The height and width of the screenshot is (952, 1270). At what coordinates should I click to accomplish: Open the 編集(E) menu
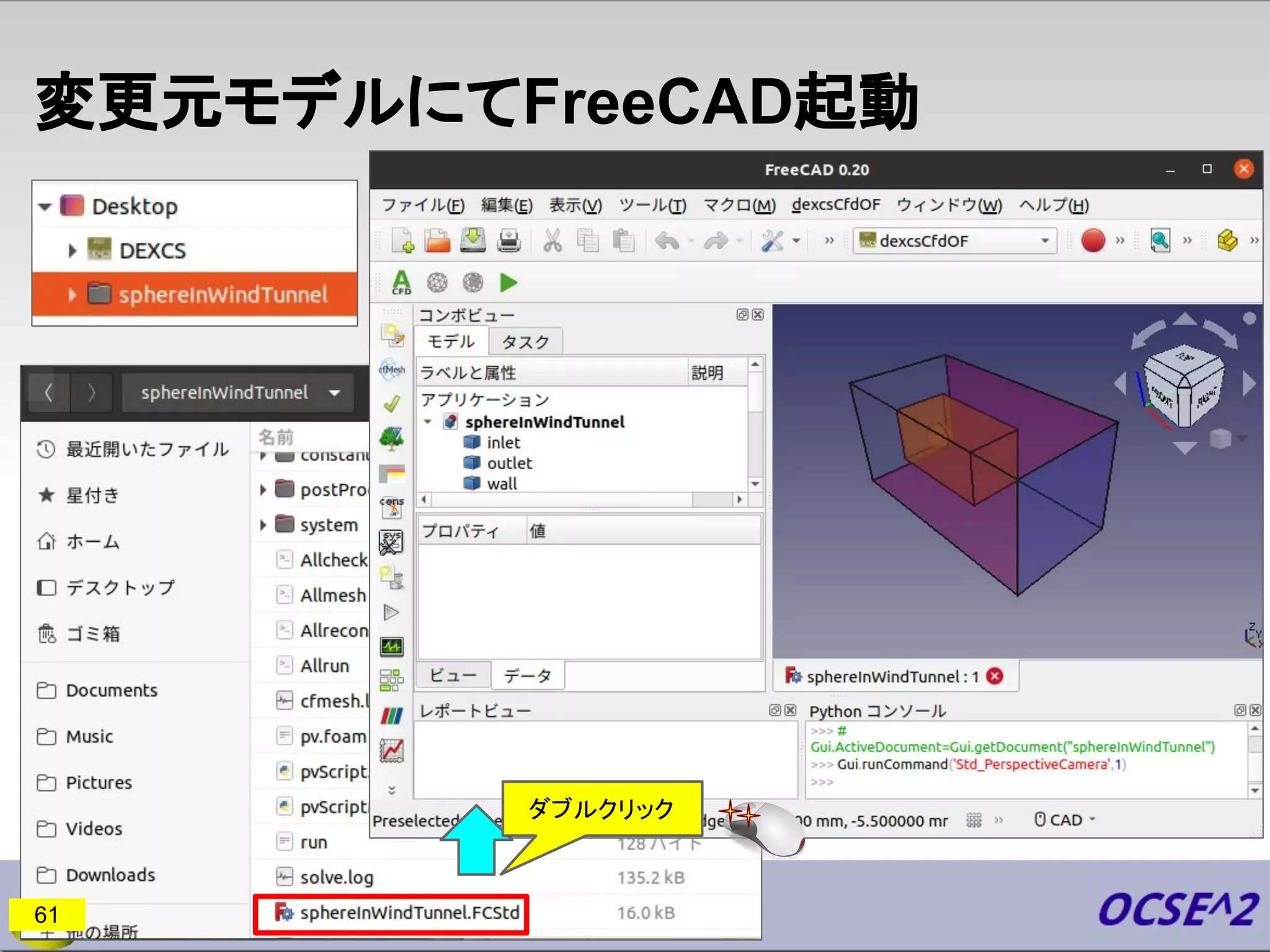click(x=507, y=205)
